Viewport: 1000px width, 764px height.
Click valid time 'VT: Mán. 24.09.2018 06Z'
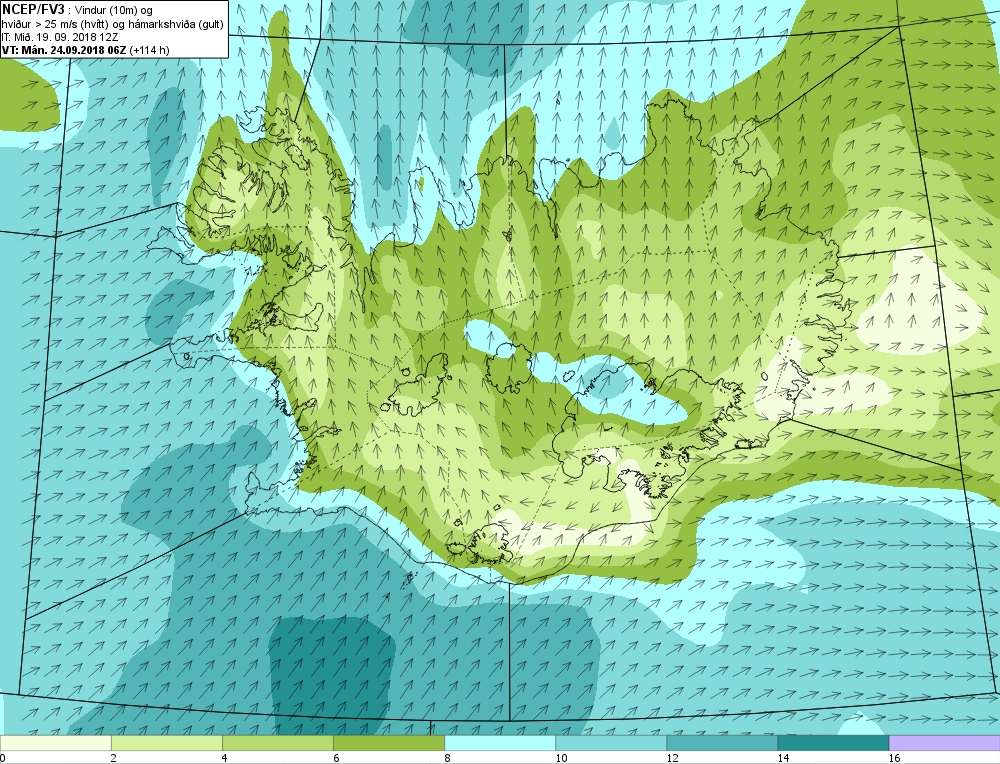coord(64,50)
